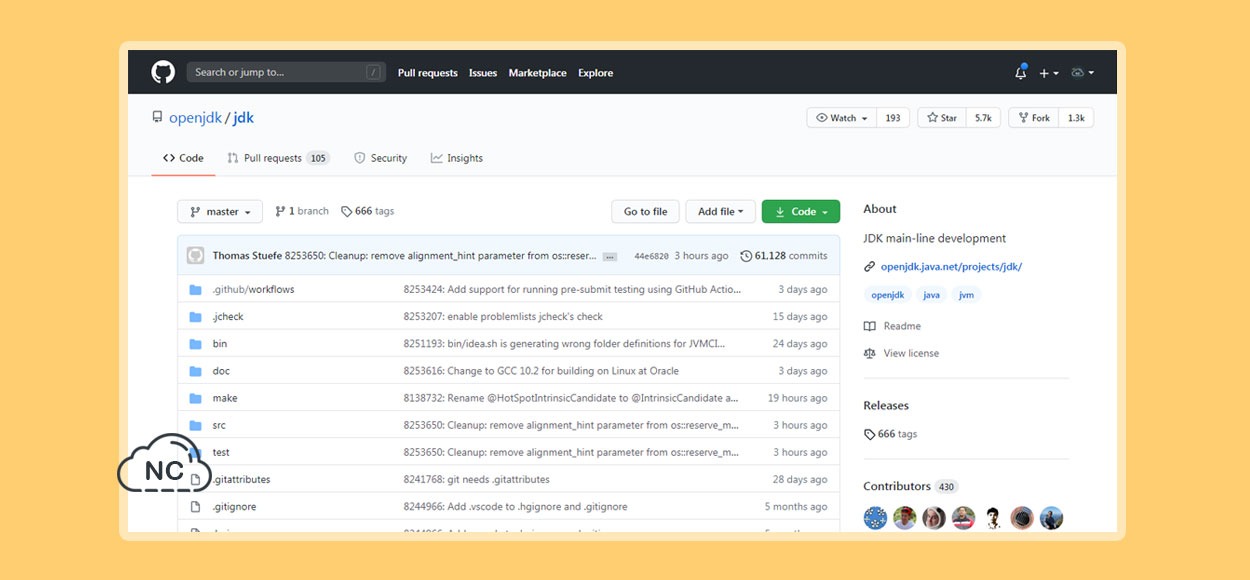Screen dimensions: 1250x580
Task: Click the link icon beside the project URL
Action: [x=870, y=267]
